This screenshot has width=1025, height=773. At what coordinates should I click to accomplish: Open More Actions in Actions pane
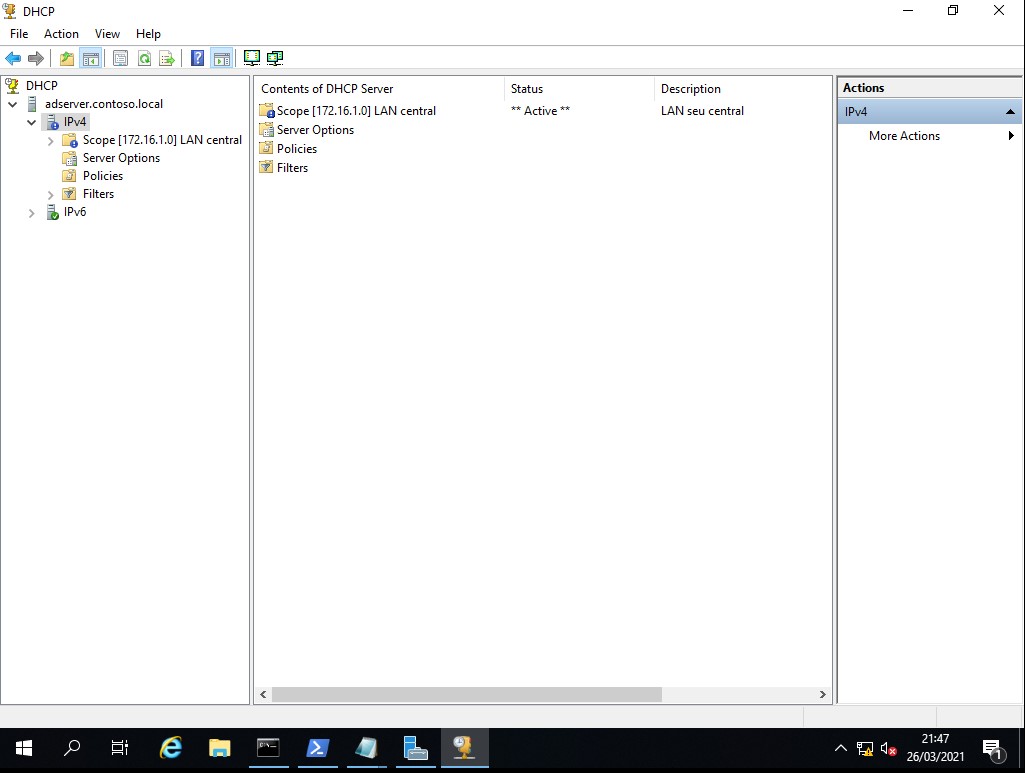pos(904,136)
